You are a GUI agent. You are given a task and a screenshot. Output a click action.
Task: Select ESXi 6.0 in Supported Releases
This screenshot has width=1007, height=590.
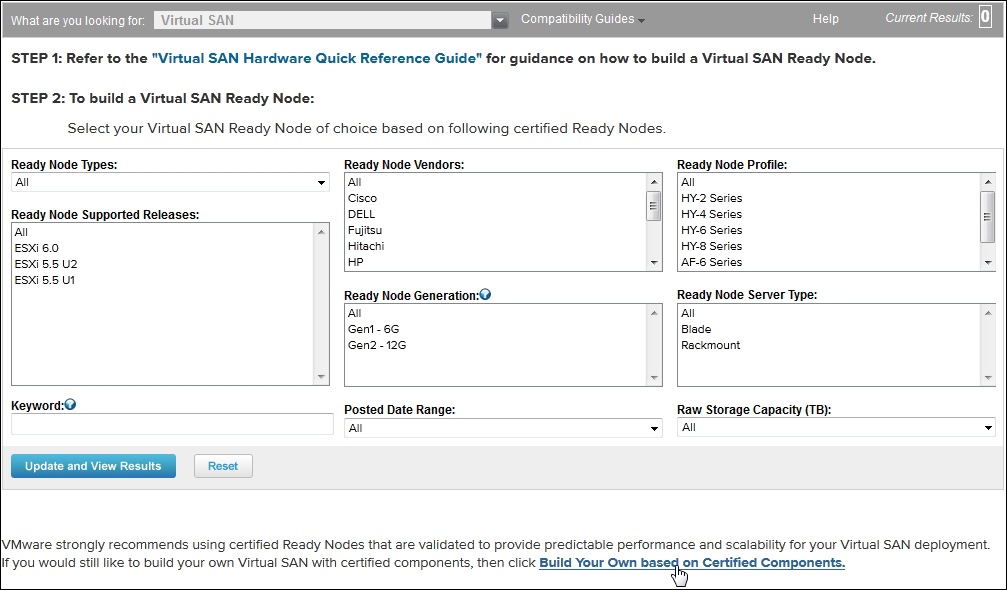point(37,248)
